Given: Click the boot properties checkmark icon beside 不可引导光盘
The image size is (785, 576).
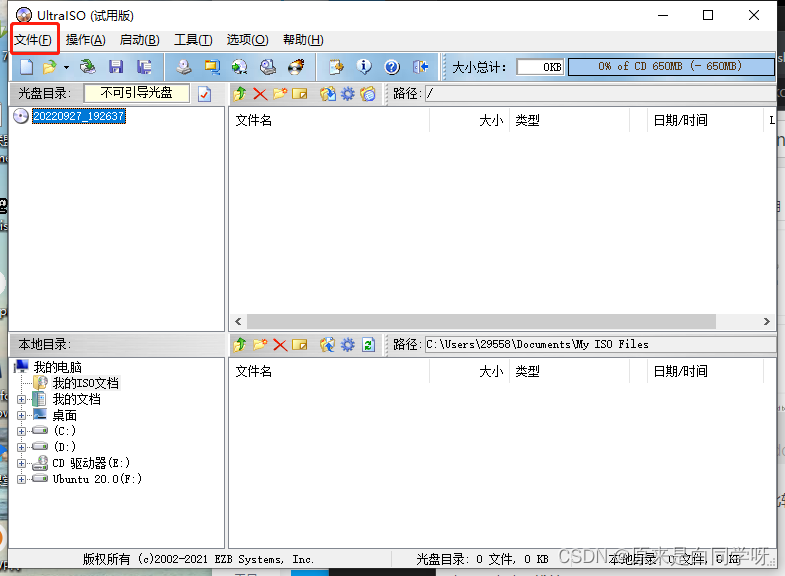Looking at the screenshot, I should (205, 94).
